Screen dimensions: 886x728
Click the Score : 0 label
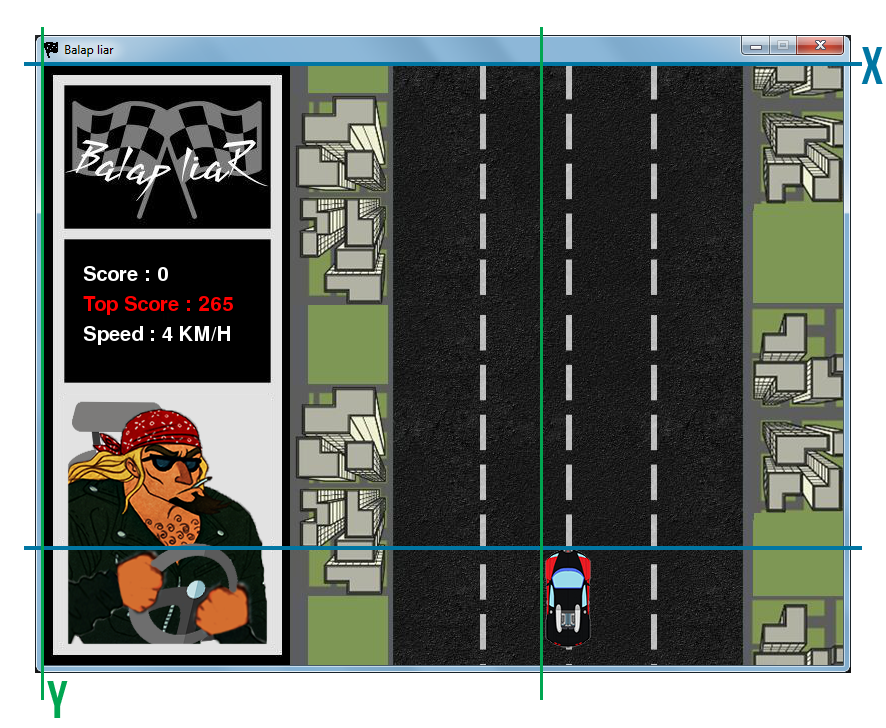126,274
